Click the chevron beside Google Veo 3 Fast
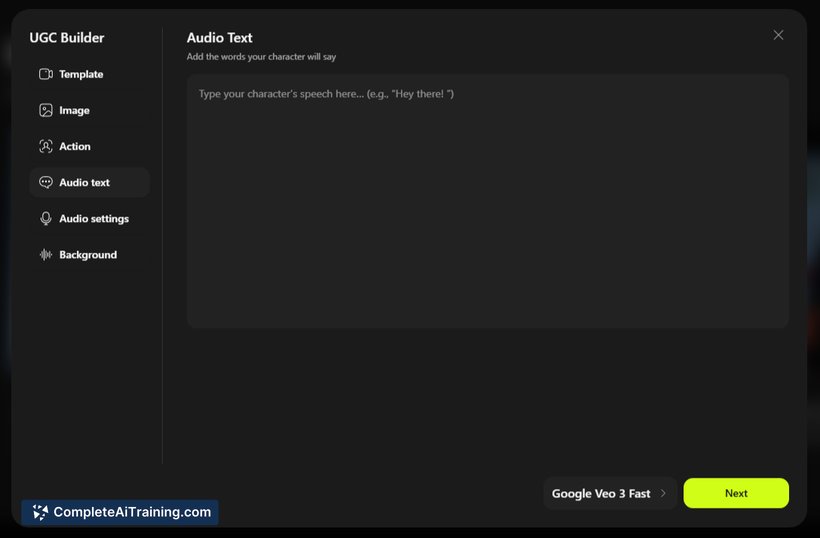The image size is (820, 538). (663, 493)
